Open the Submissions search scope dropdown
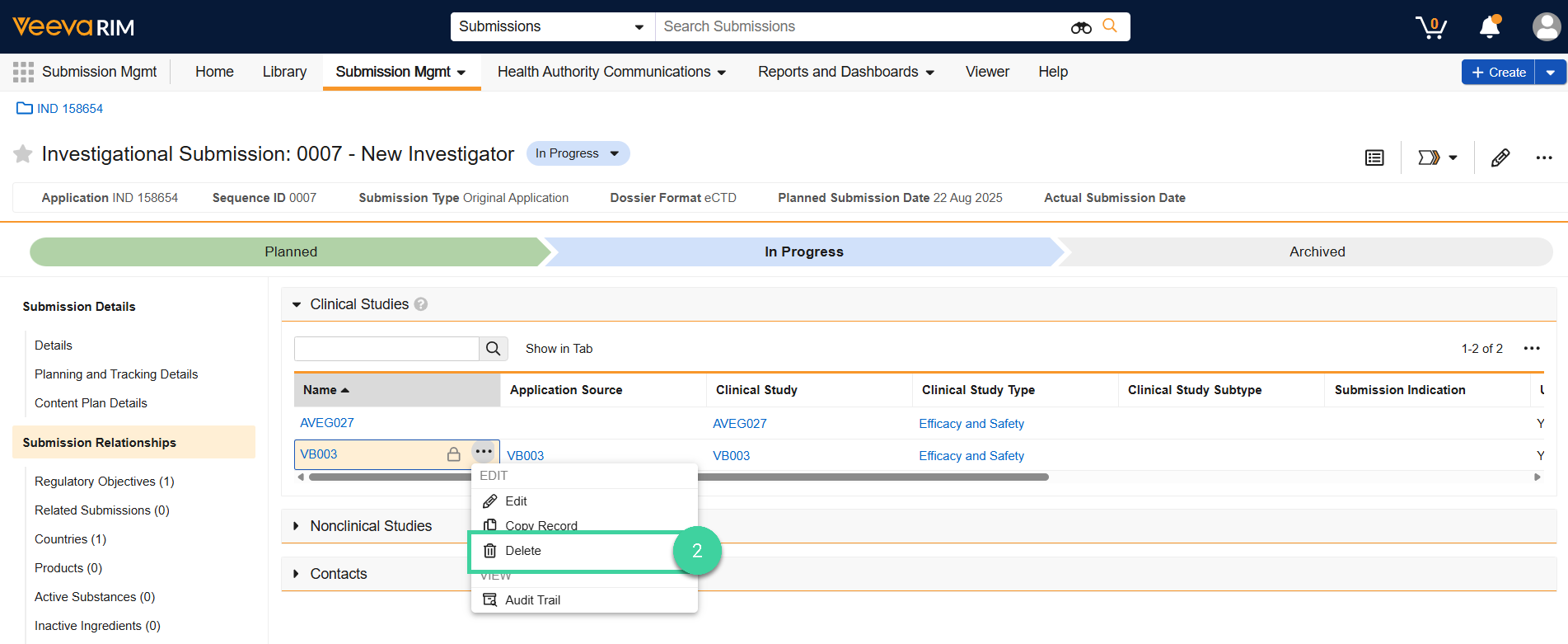Image resolution: width=1568 pixels, height=644 pixels. 552,26
